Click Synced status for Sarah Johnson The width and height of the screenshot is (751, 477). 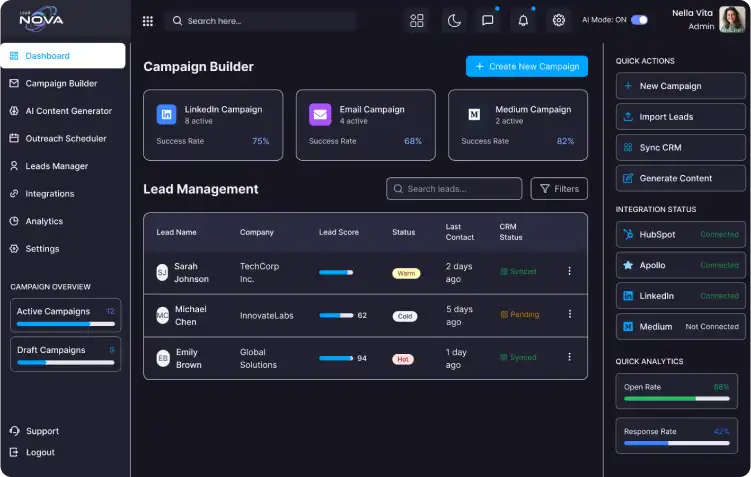click(x=518, y=272)
